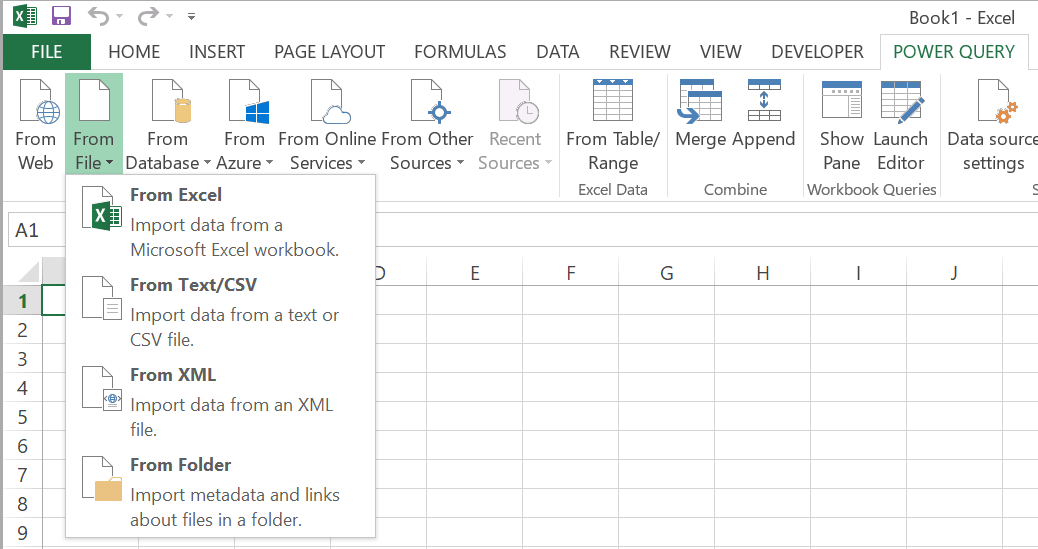Image resolution: width=1038 pixels, height=549 pixels.
Task: Open the FILE backstage tab
Action: coord(46,52)
